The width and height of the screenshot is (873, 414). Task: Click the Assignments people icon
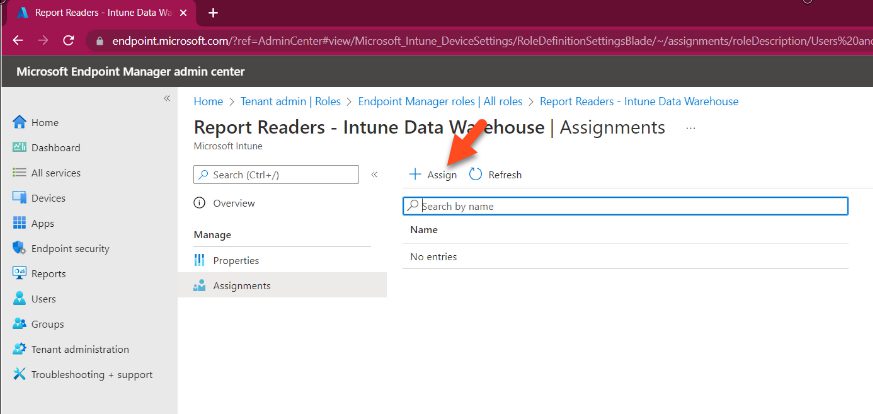[x=199, y=285]
